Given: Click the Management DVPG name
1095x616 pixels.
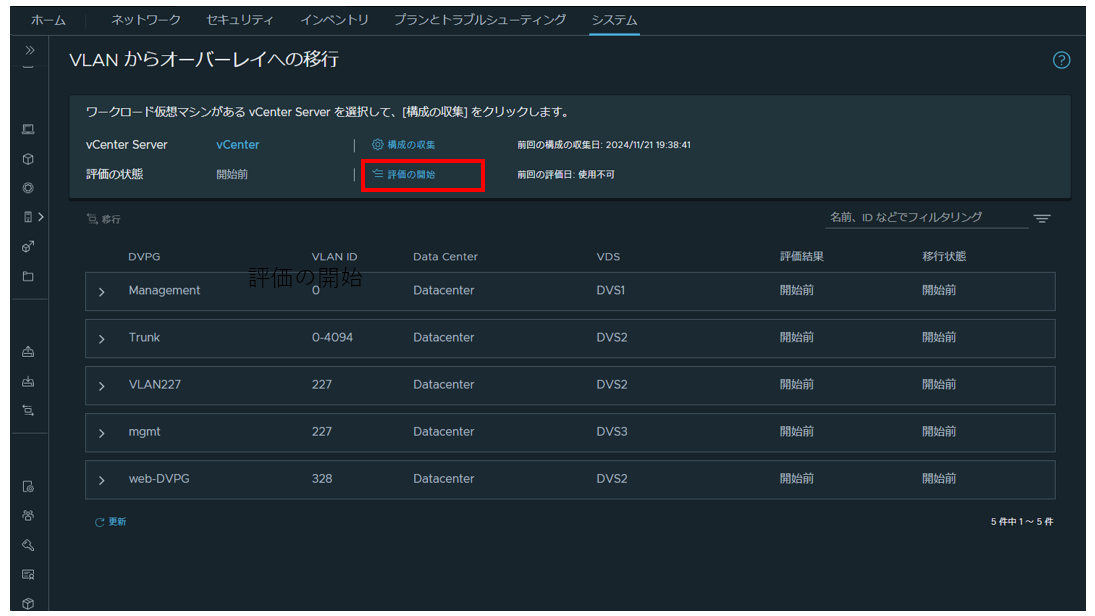Looking at the screenshot, I should pyautogui.click(x=164, y=290).
